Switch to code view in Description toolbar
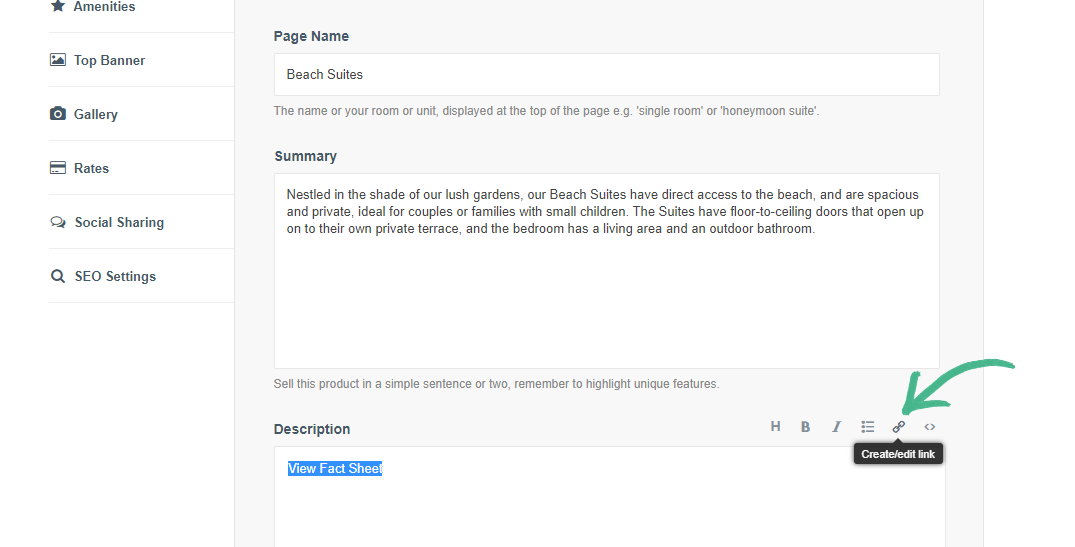The height and width of the screenshot is (547, 1075). [x=930, y=427]
